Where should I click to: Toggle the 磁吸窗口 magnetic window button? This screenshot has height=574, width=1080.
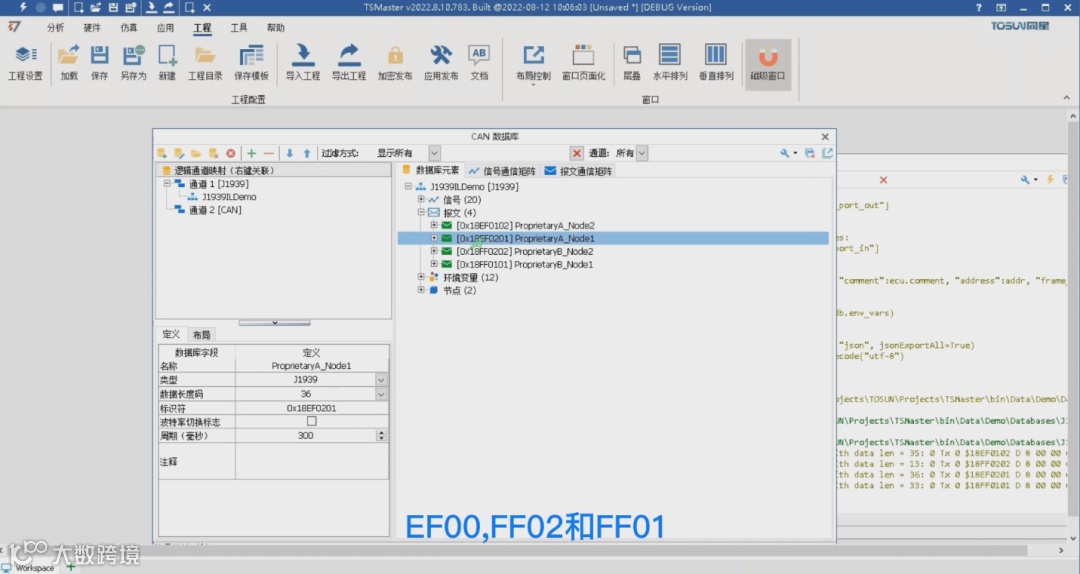pyautogui.click(x=768, y=63)
